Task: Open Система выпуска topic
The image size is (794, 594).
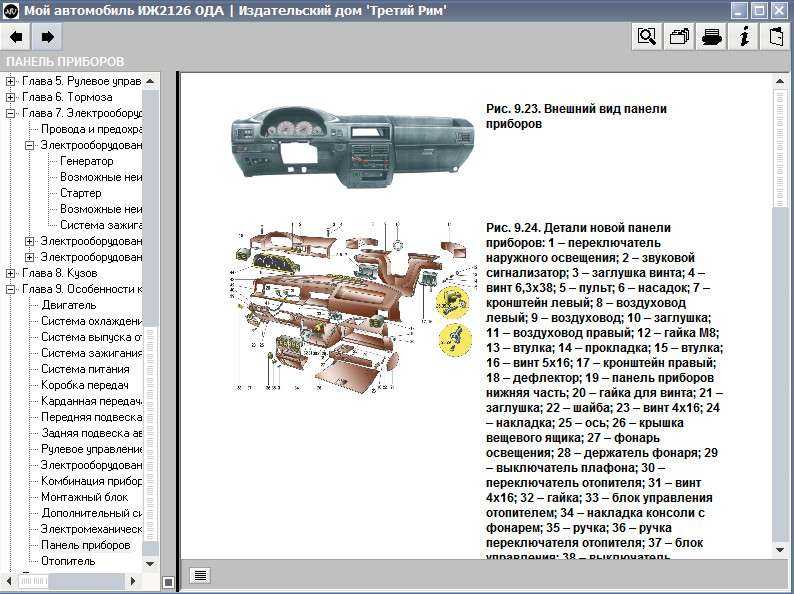Action: [x=91, y=337]
